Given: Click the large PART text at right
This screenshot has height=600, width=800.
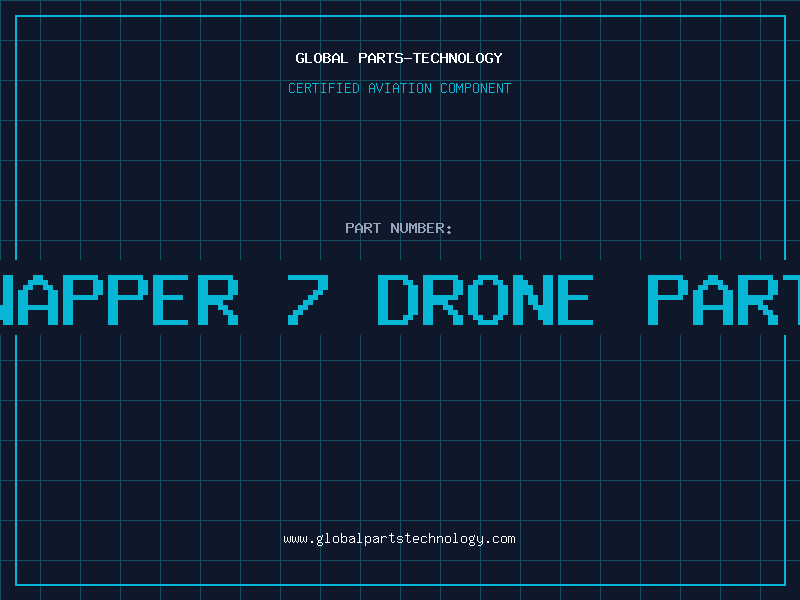Looking at the screenshot, I should tap(723, 300).
